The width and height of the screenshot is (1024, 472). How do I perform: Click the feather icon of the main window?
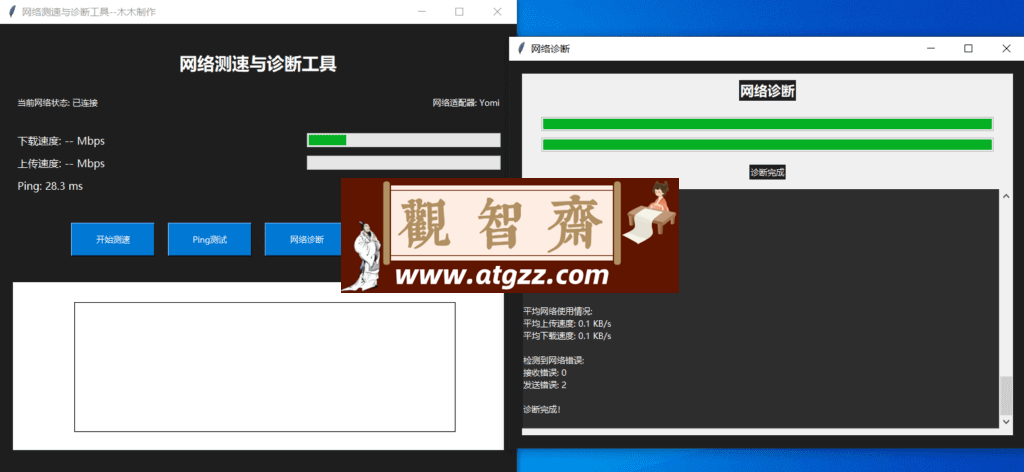point(11,12)
